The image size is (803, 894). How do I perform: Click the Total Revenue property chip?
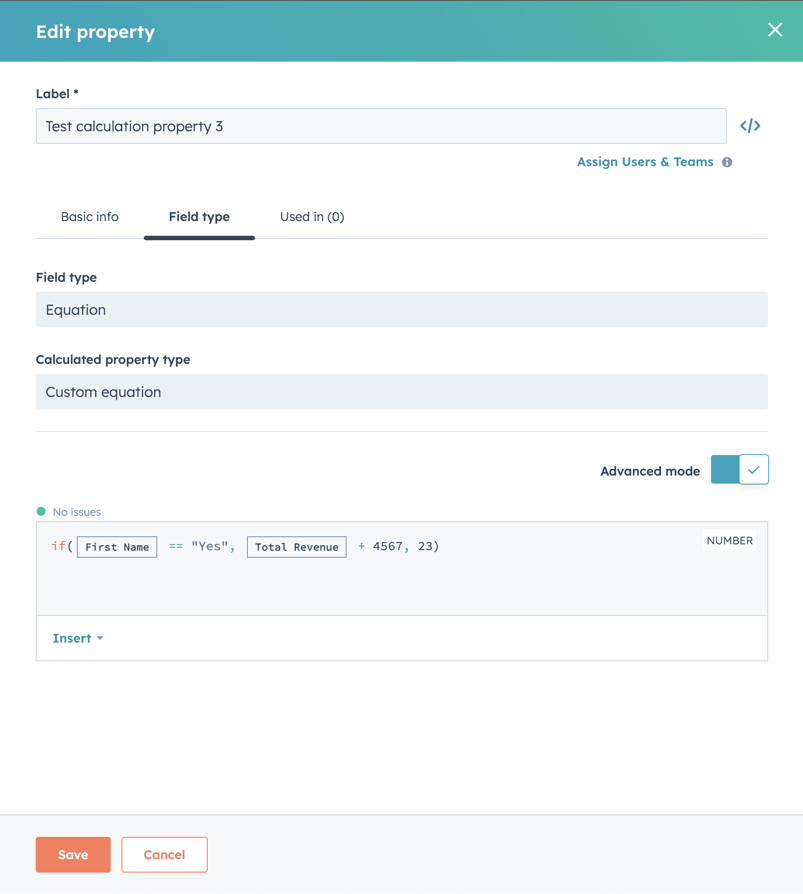[296, 546]
